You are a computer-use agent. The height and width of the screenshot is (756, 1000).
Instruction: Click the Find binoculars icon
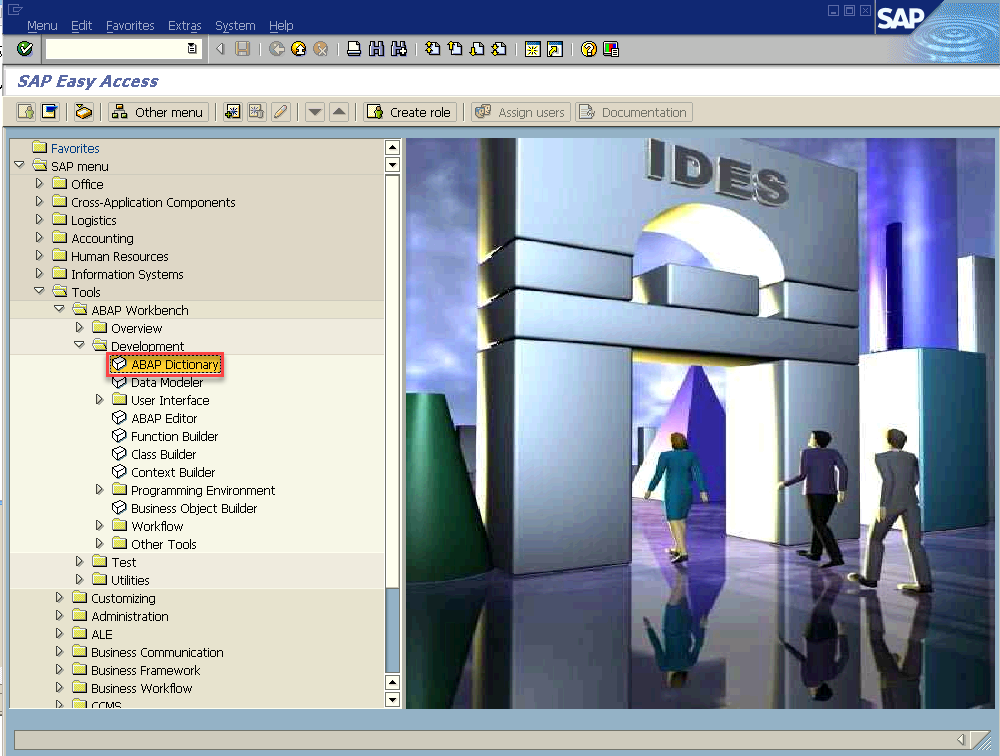pos(376,48)
